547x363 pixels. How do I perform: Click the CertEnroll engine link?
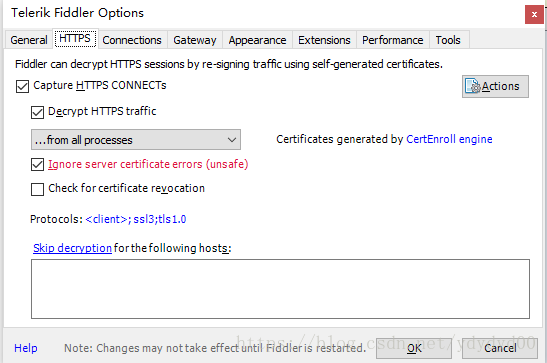(449, 139)
